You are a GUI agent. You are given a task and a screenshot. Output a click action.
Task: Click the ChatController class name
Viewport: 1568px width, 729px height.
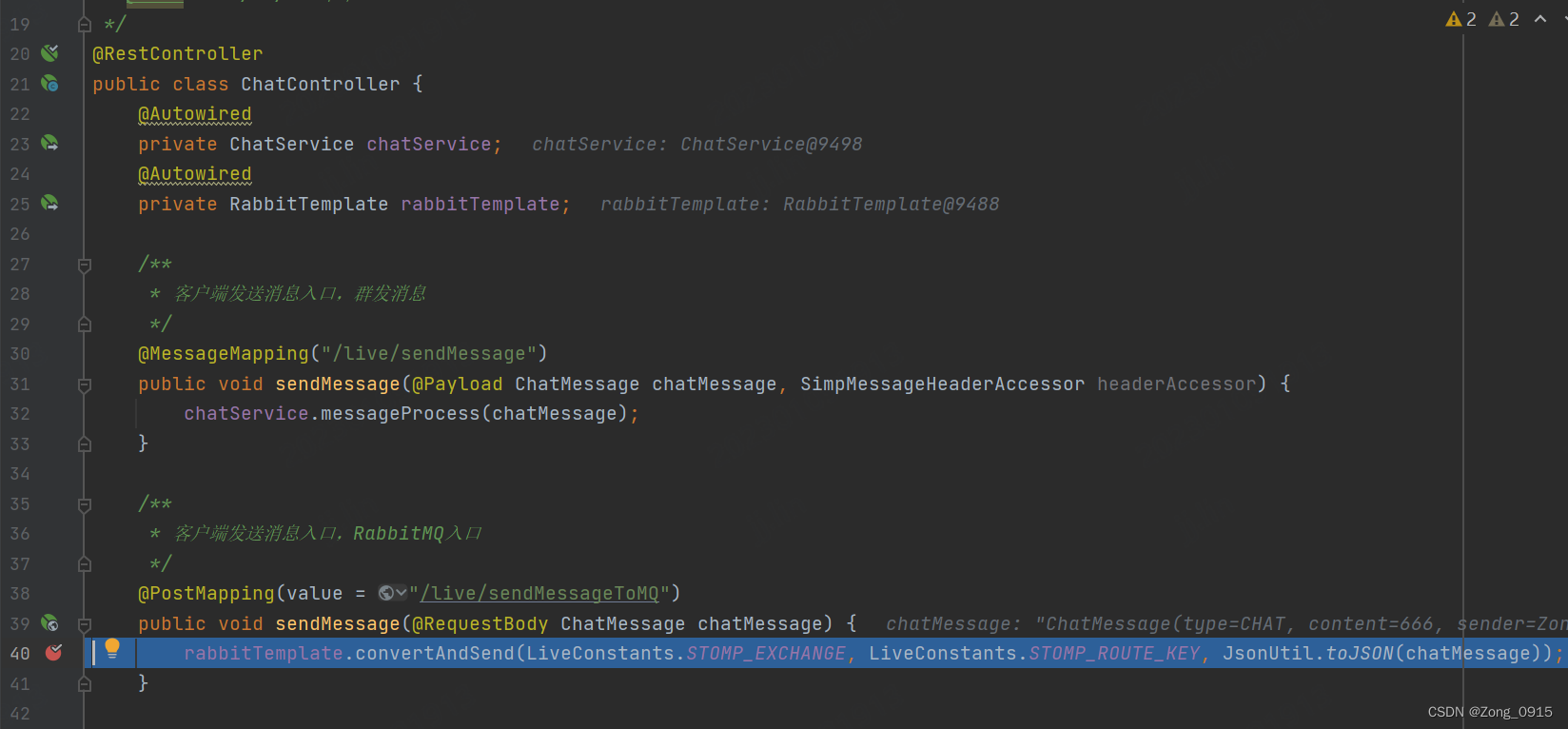pos(321,84)
